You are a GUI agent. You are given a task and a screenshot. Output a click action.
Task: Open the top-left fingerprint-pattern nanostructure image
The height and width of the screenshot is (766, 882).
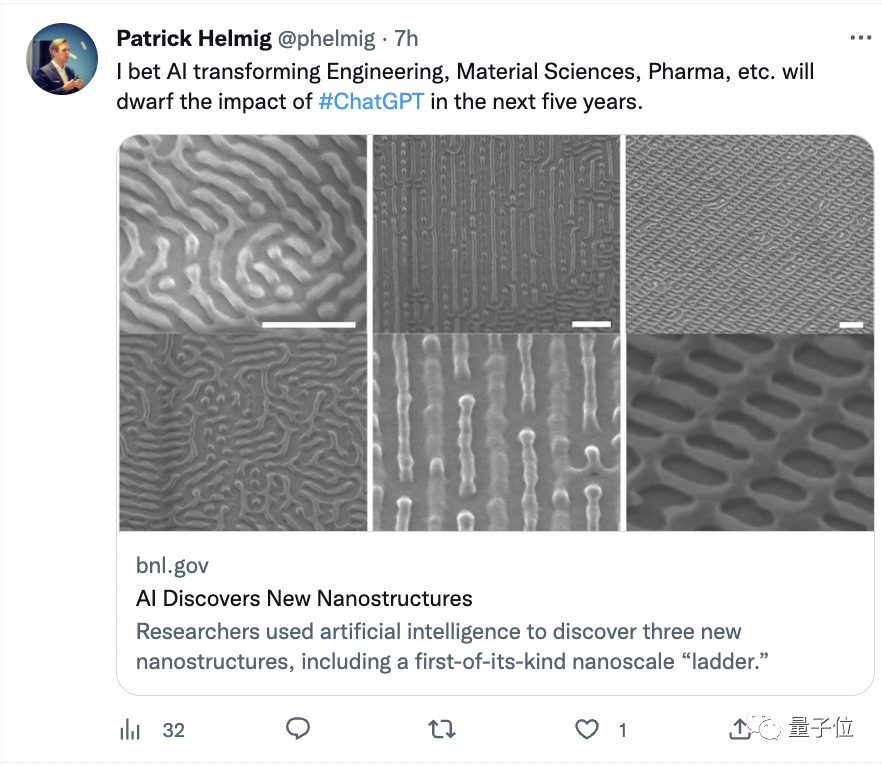coord(244,234)
